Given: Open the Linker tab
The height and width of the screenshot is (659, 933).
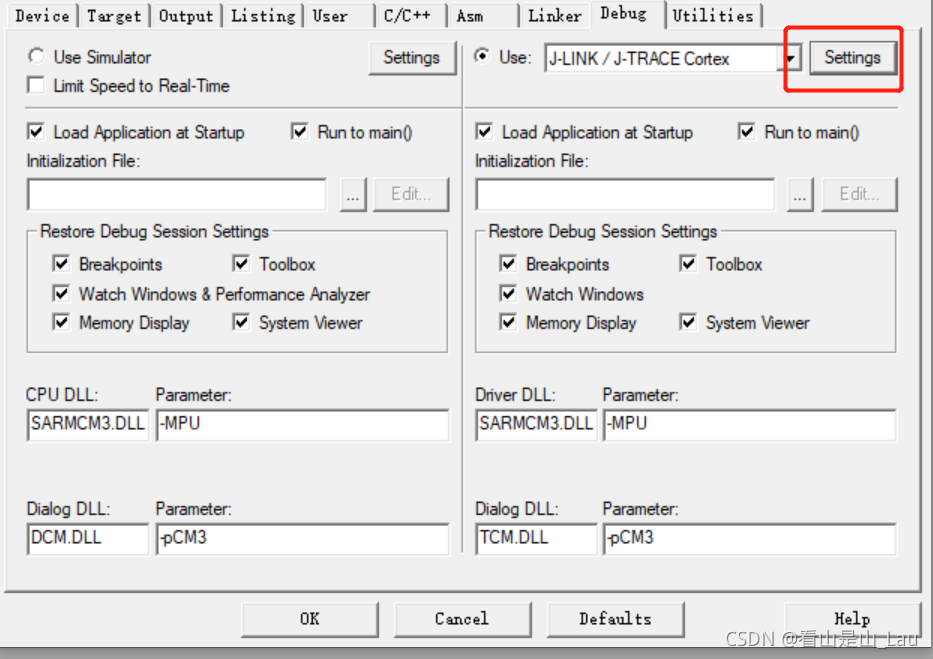Looking at the screenshot, I should pos(555,16).
